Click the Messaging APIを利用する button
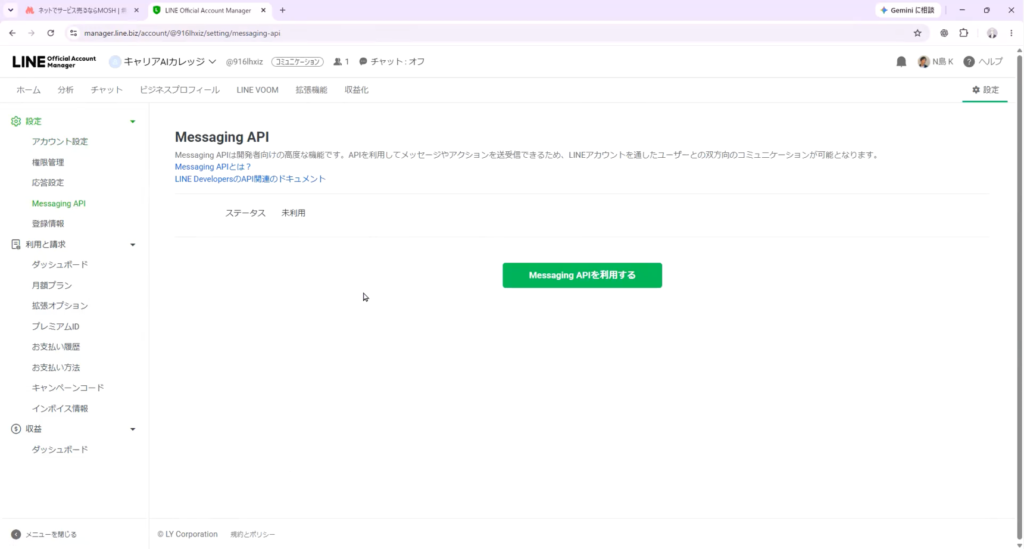 tap(582, 275)
